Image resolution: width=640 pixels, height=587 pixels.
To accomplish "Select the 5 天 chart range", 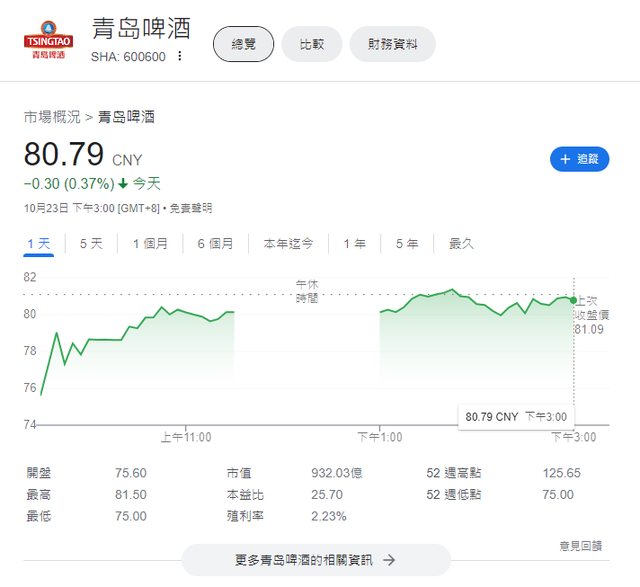I will click(91, 243).
